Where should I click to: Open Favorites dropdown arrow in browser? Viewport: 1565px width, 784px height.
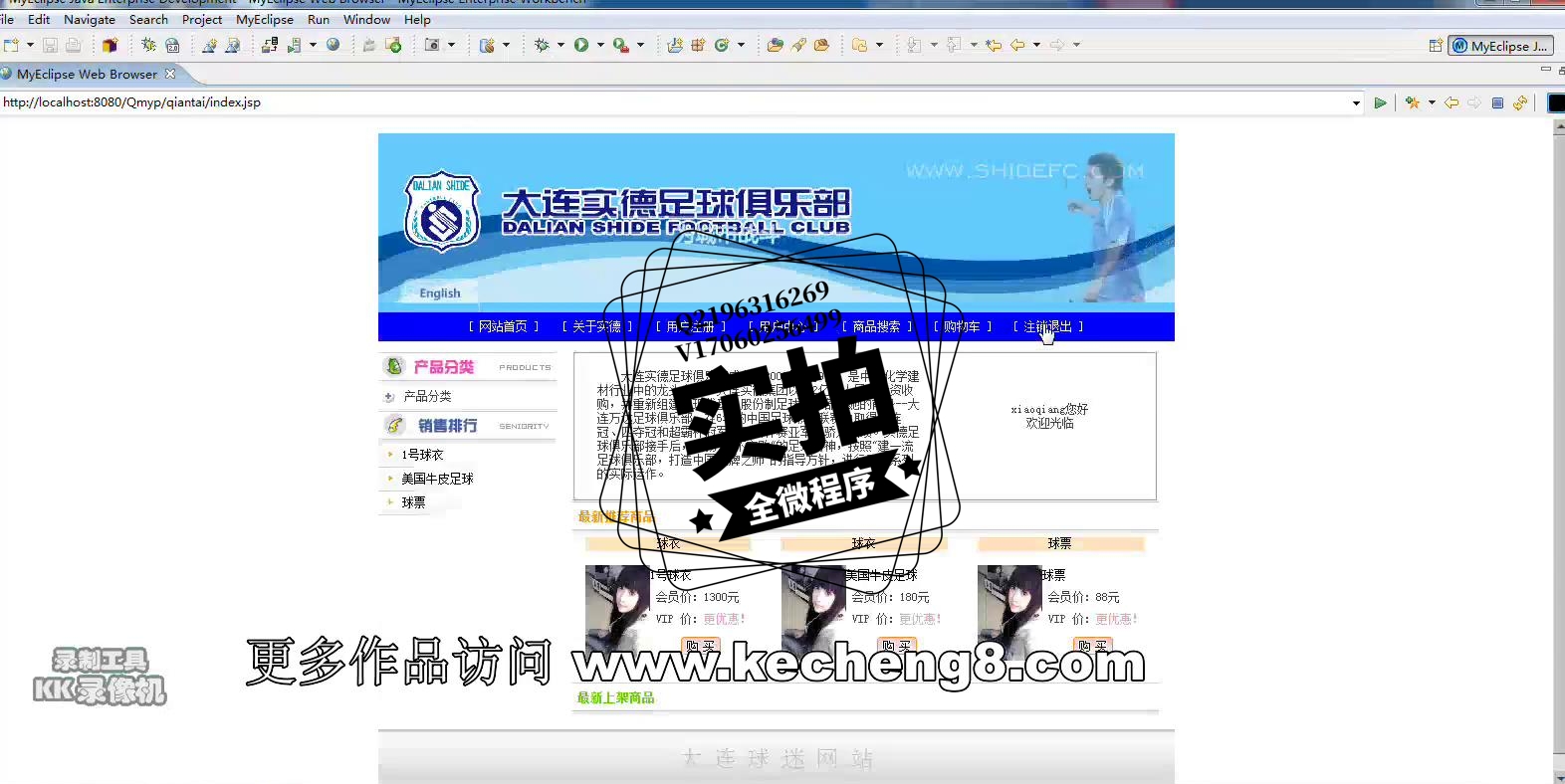[1432, 102]
